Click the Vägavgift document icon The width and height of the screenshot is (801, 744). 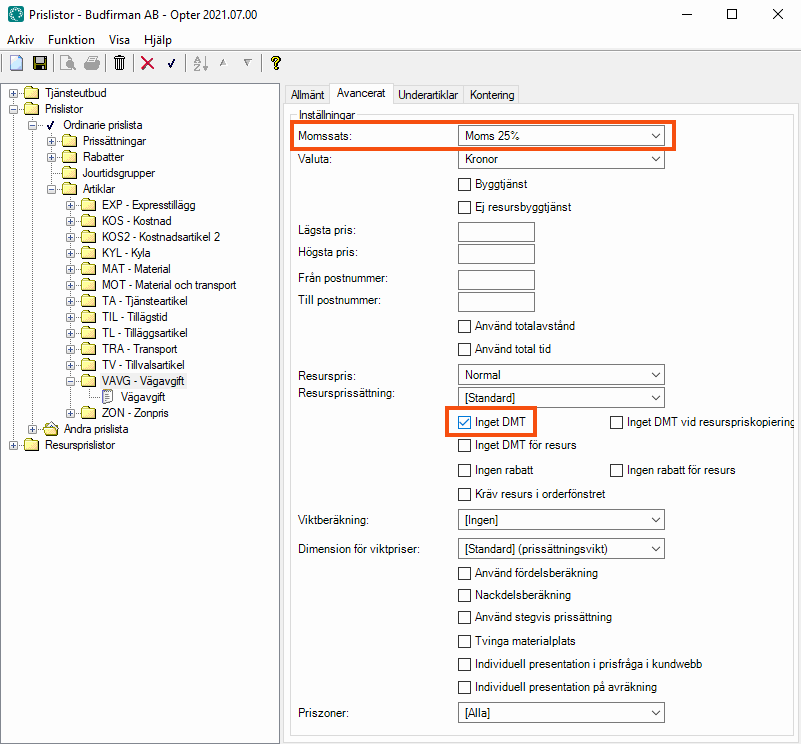point(108,397)
